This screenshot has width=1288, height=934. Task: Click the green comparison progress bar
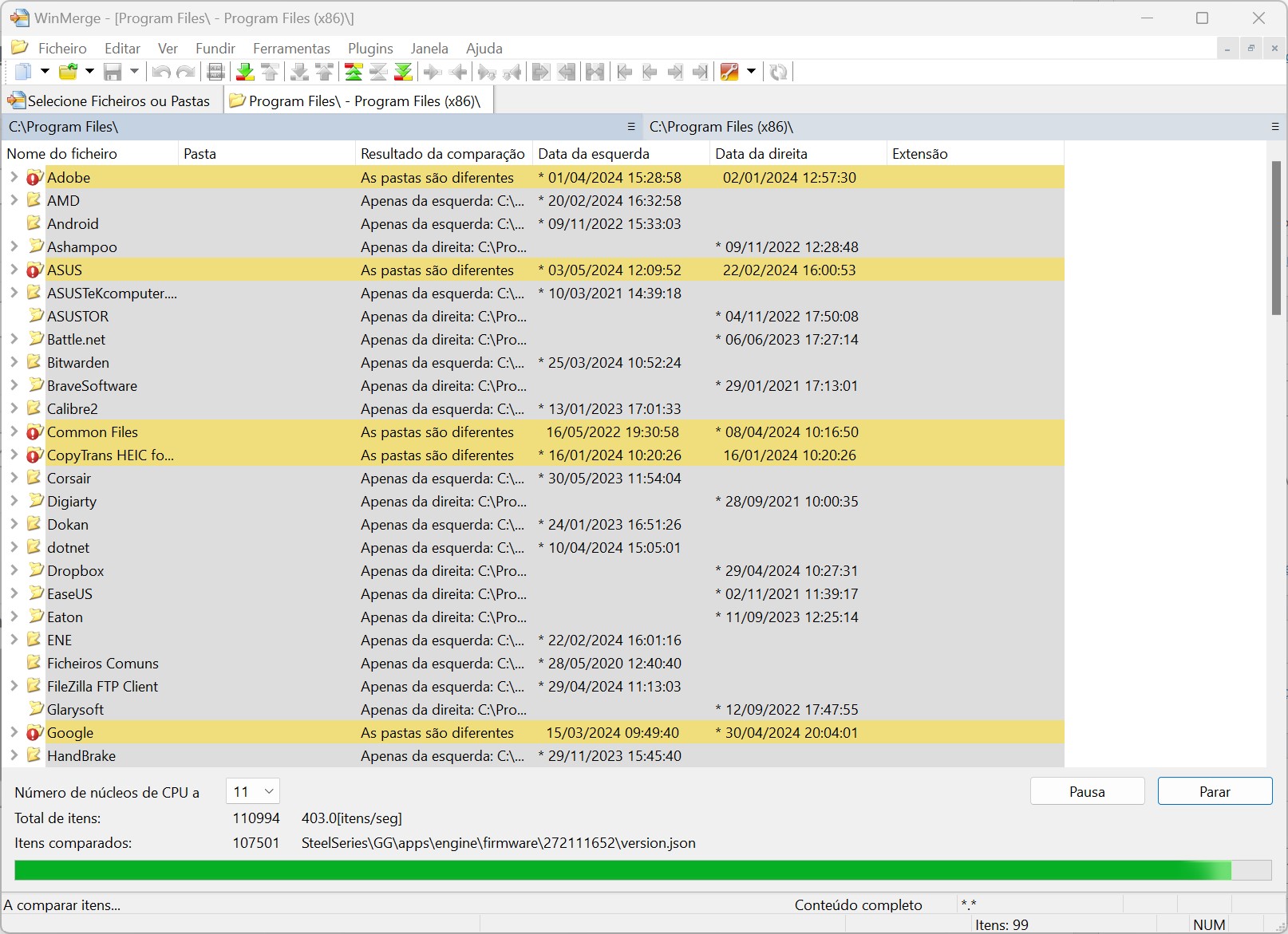622,870
